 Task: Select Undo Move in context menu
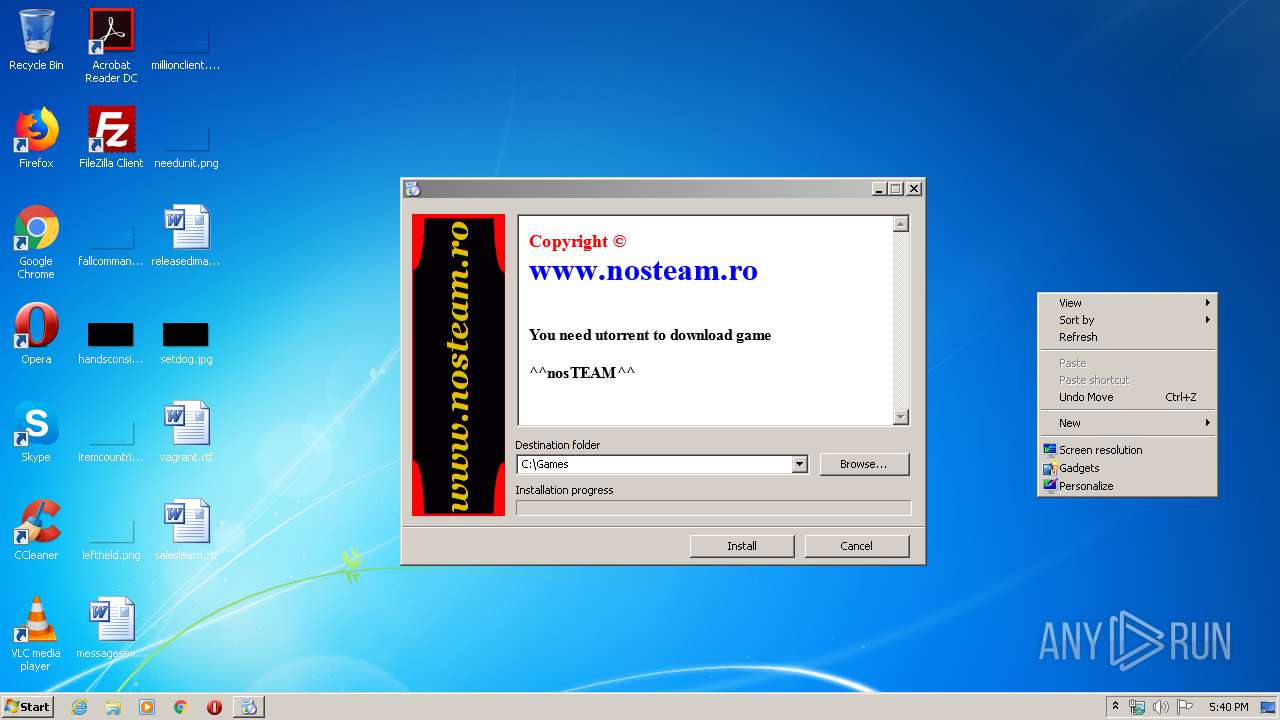(x=1127, y=397)
